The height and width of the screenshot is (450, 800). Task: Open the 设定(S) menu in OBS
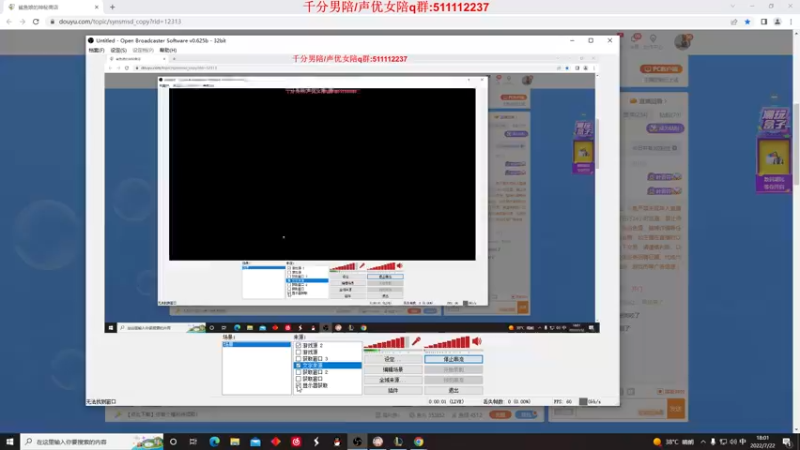pos(118,50)
